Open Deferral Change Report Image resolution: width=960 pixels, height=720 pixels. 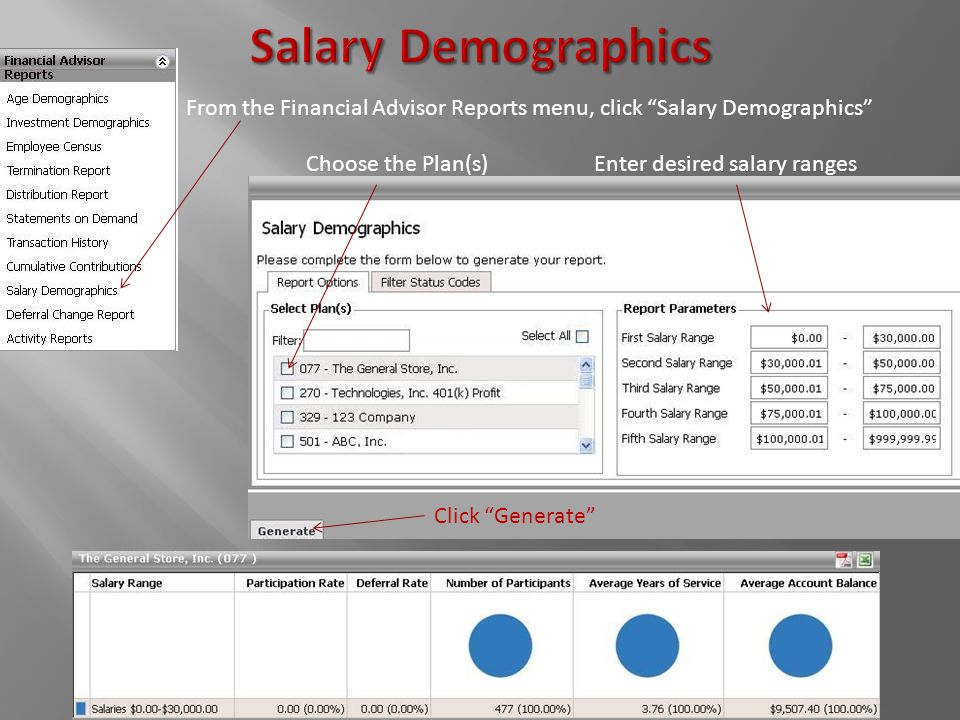tap(70, 314)
